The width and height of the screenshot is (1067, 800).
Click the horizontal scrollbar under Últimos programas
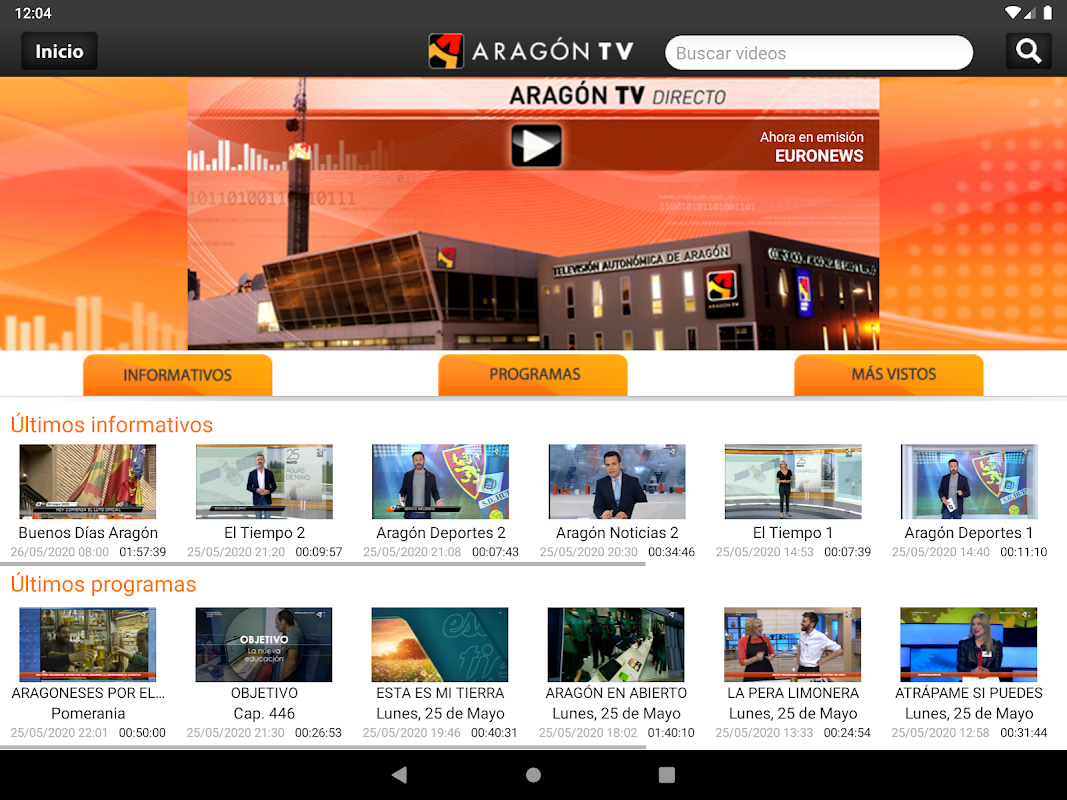323,747
